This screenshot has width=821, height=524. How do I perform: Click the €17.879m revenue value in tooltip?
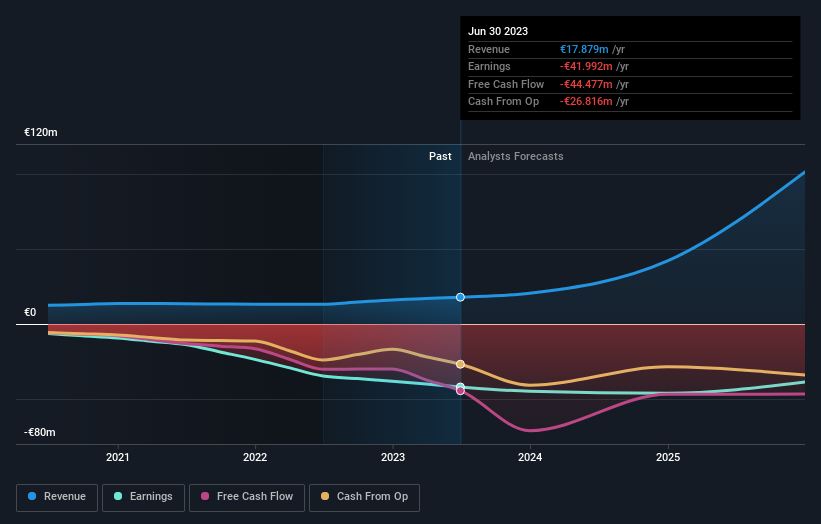(x=584, y=49)
